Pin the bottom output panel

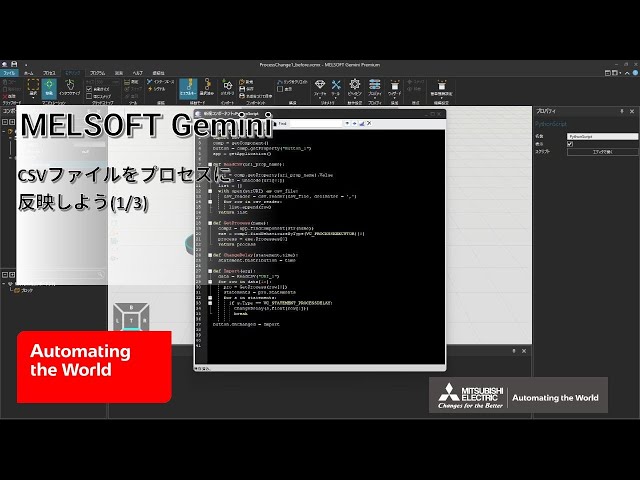[514, 351]
